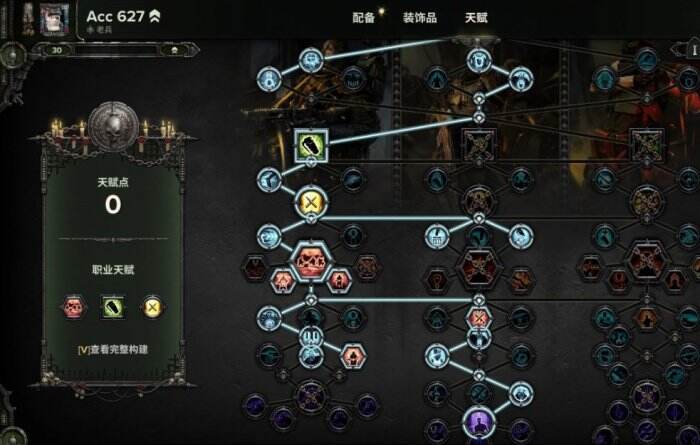Select the orange crossed-swords hexagon node in middle column

pos(479,318)
